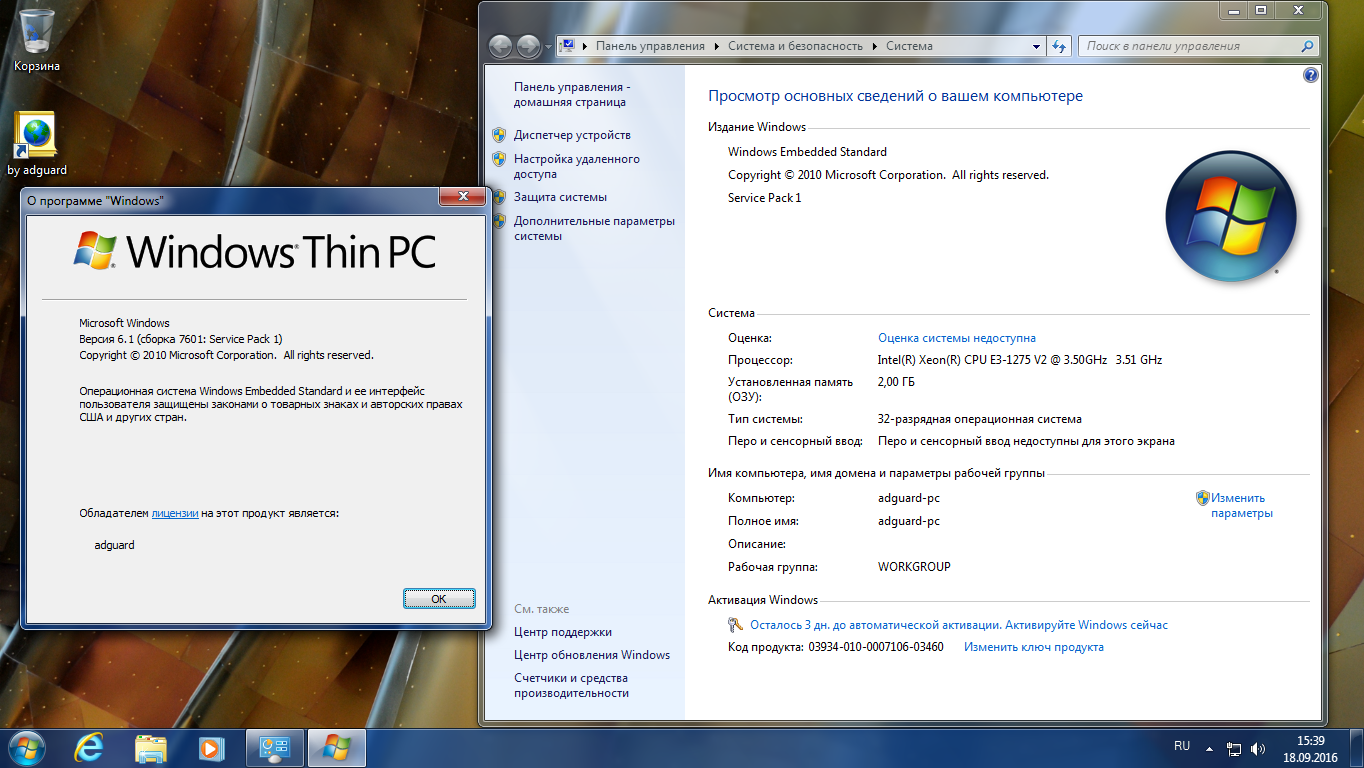The width and height of the screenshot is (1364, 768).
Task: Open recent pages dropdown arrow
Action: (548, 47)
